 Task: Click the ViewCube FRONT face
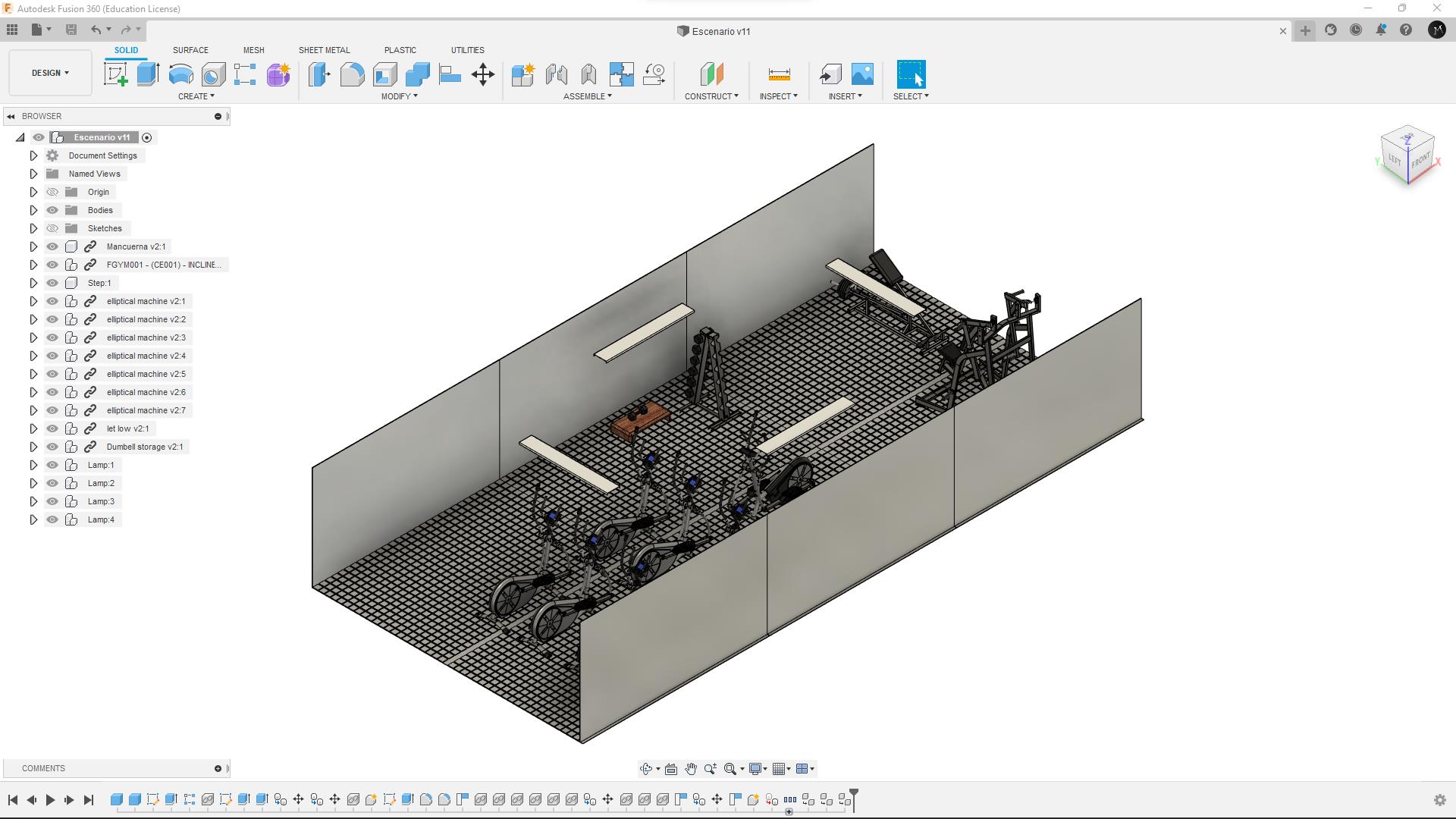(1420, 162)
